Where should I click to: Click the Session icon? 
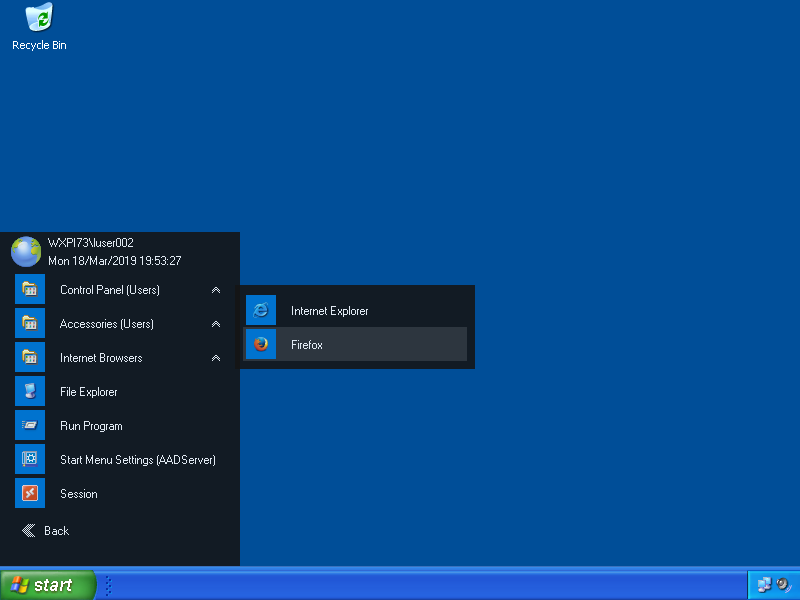[x=30, y=494]
